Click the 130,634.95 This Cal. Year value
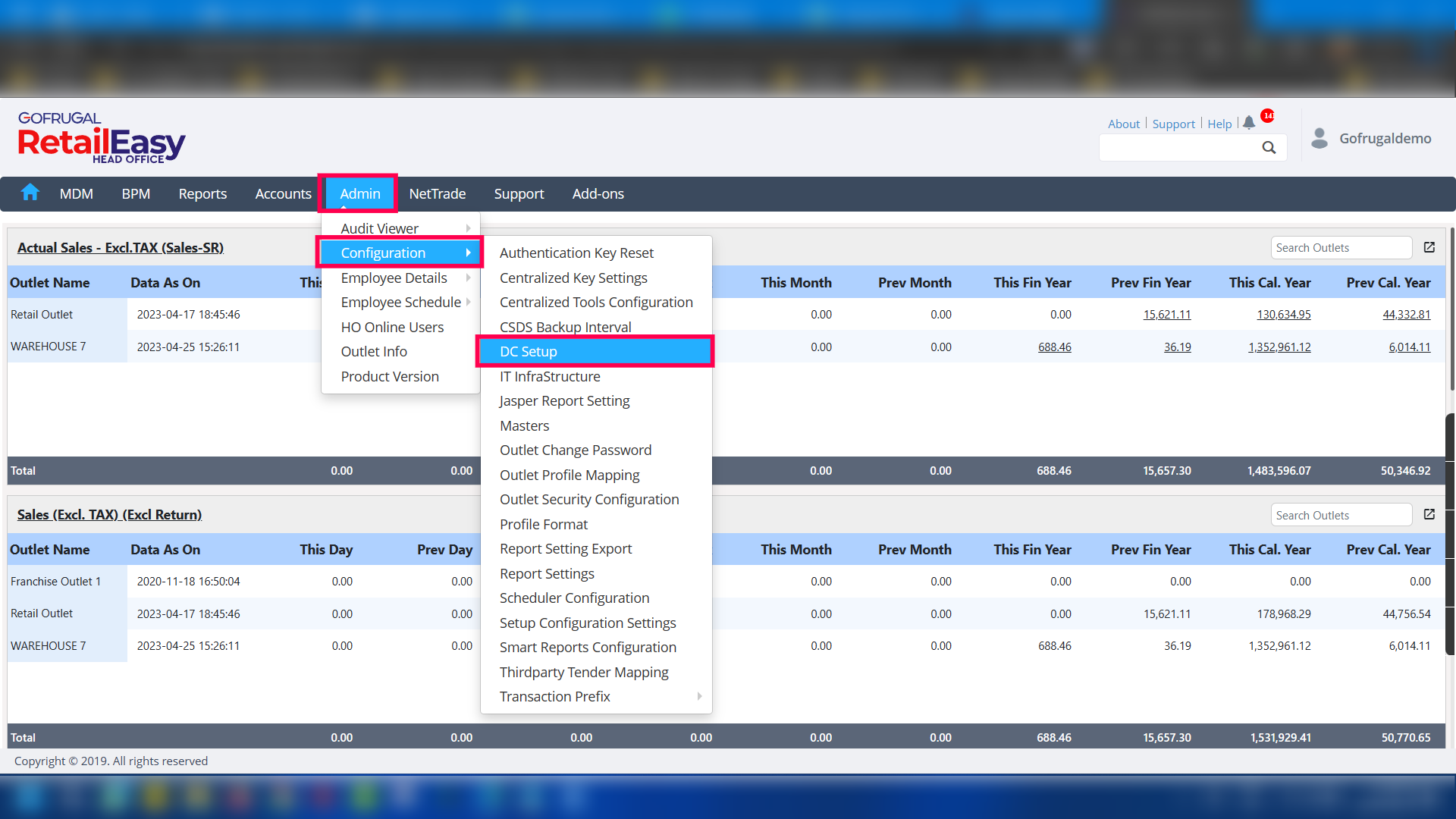 tap(1283, 314)
